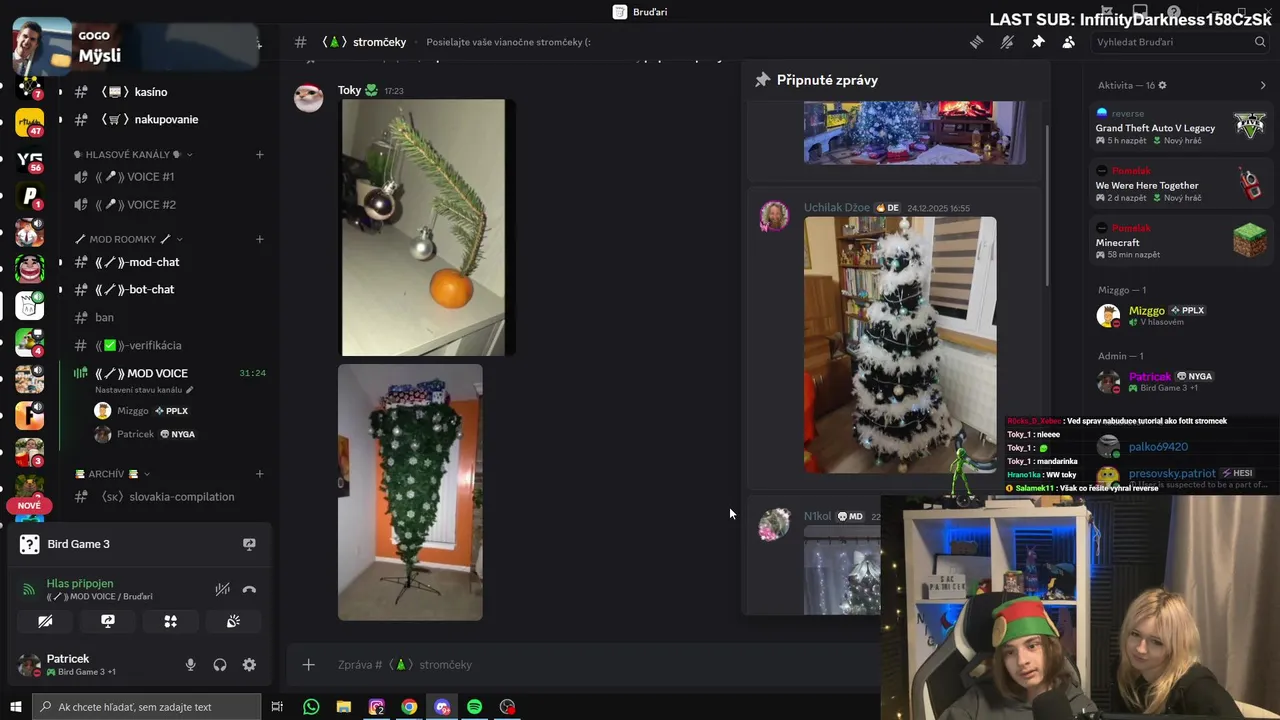
Task: Share your screen button in voice panel
Action: (x=108, y=621)
